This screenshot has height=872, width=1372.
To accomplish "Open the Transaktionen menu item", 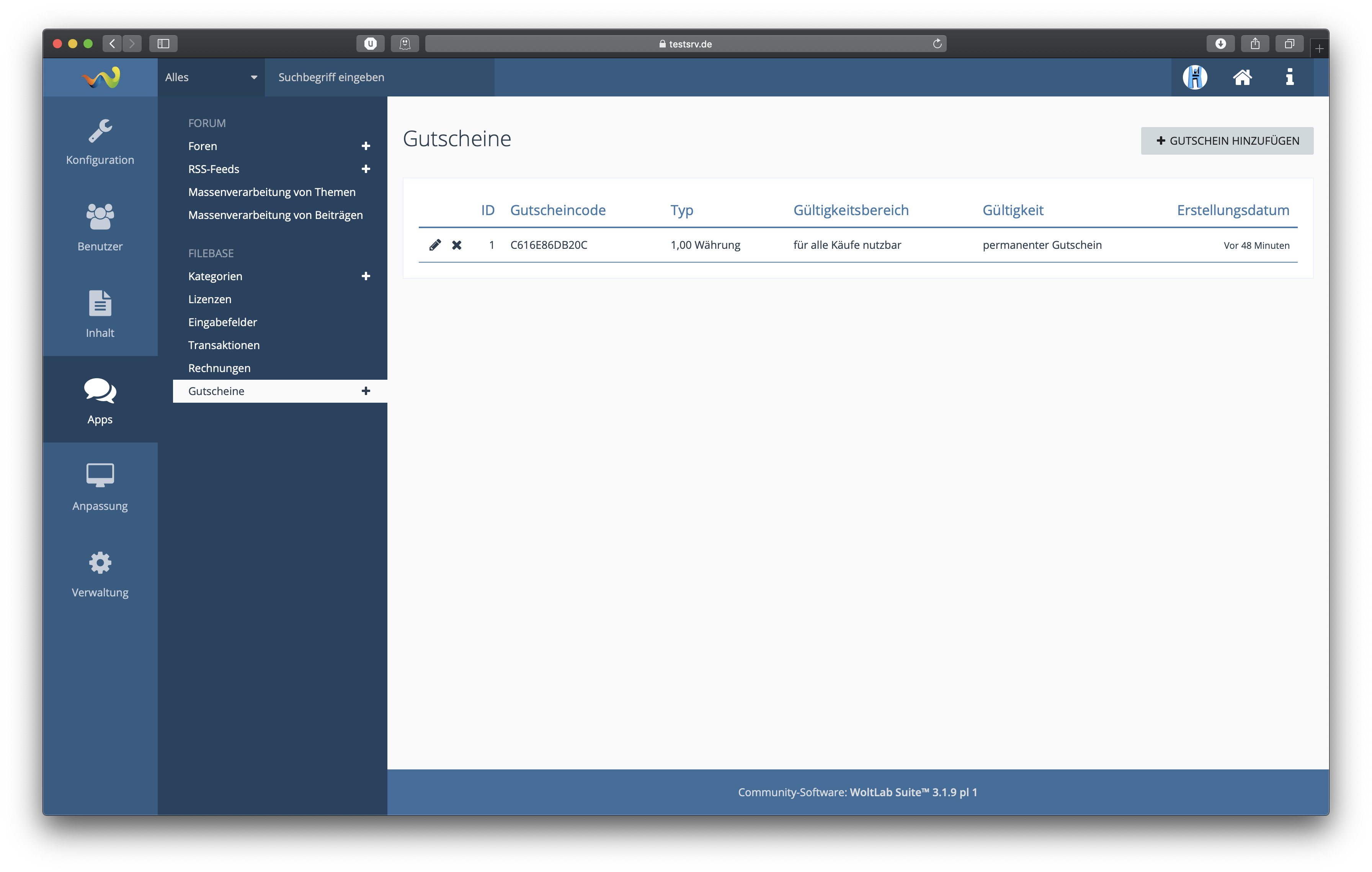I will pyautogui.click(x=224, y=345).
